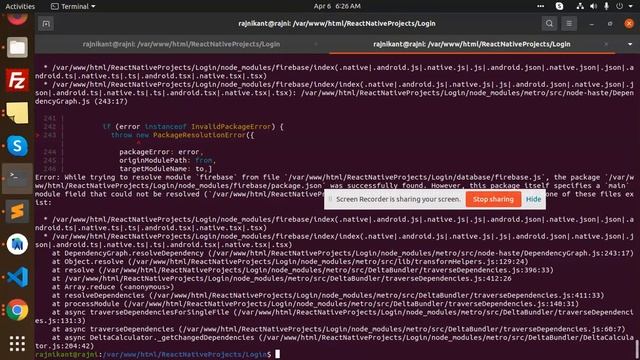Click 'packageError: error,' code line
This screenshot has width=640, height=360.
click(161, 152)
